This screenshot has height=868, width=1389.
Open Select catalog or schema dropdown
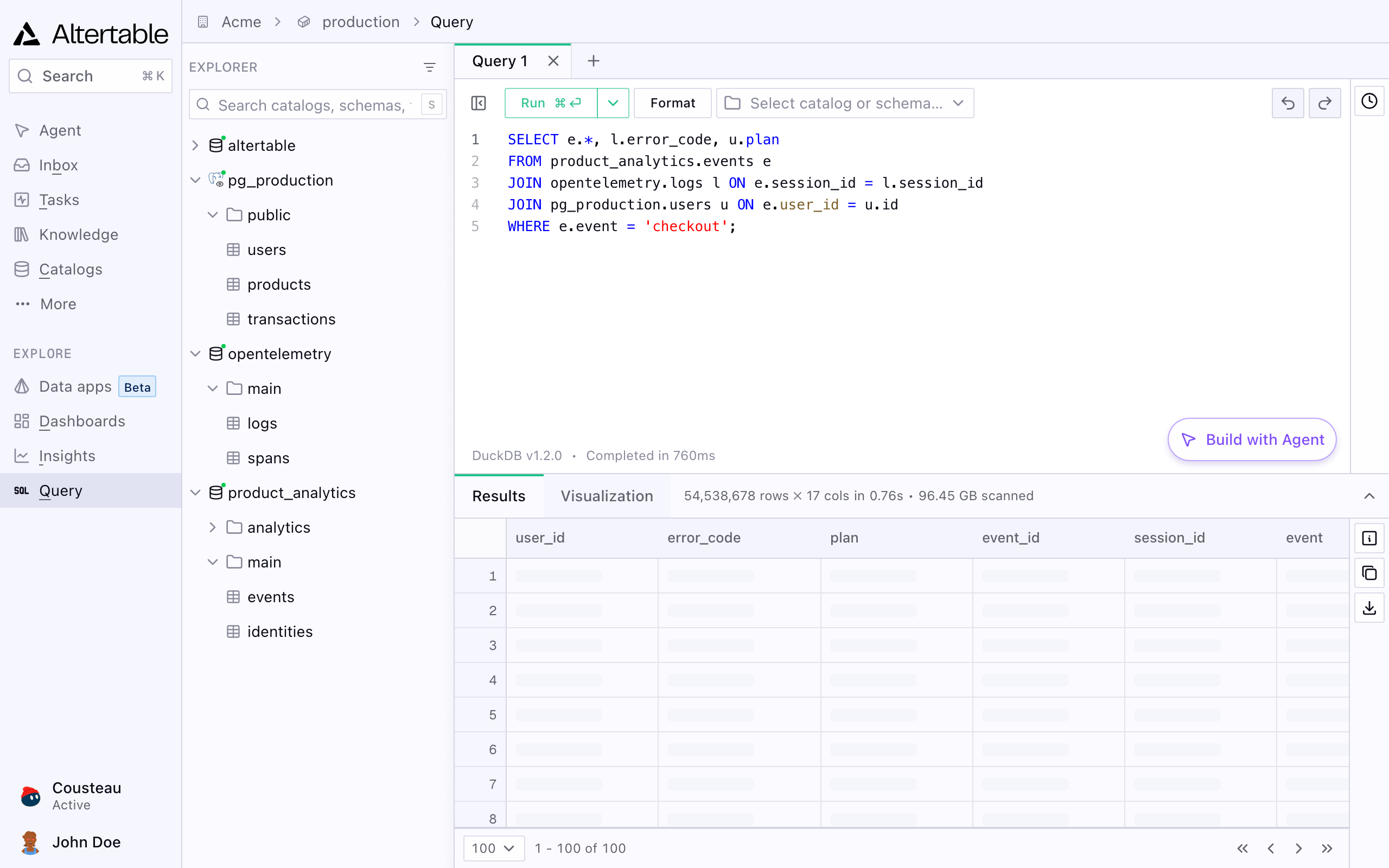[845, 103]
